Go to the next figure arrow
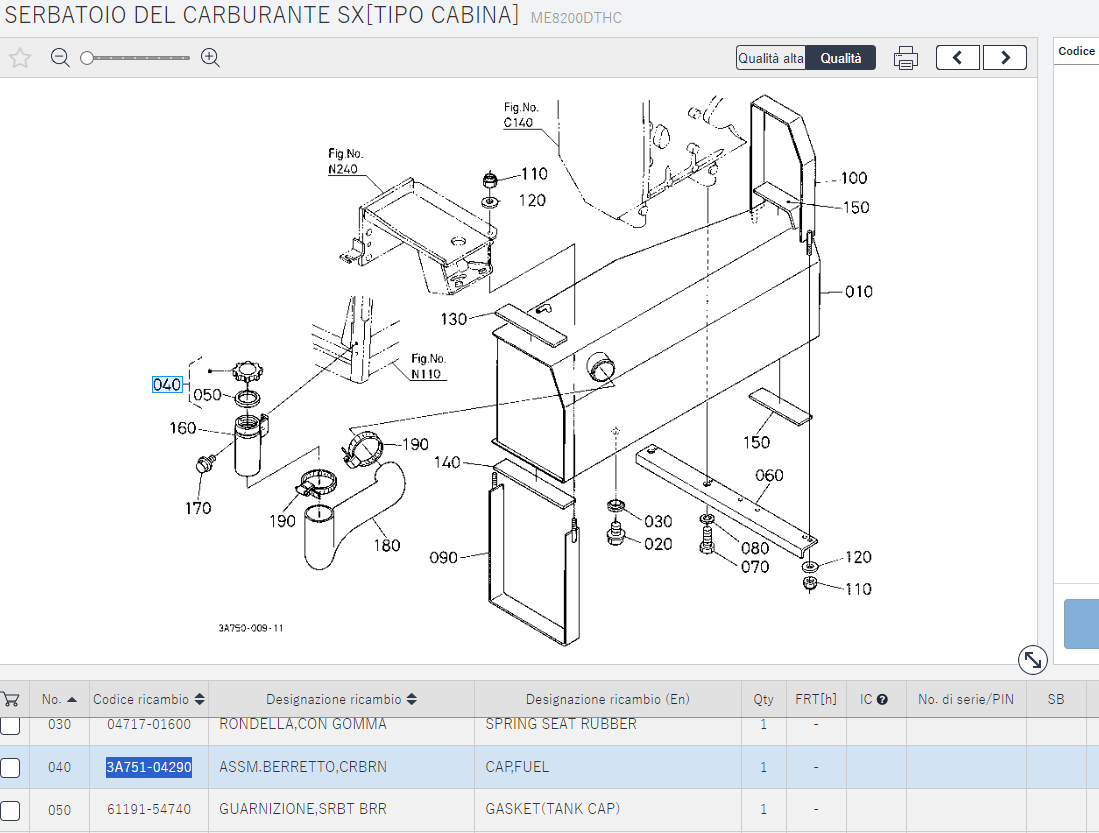This screenshot has height=833, width=1099. click(x=1005, y=58)
